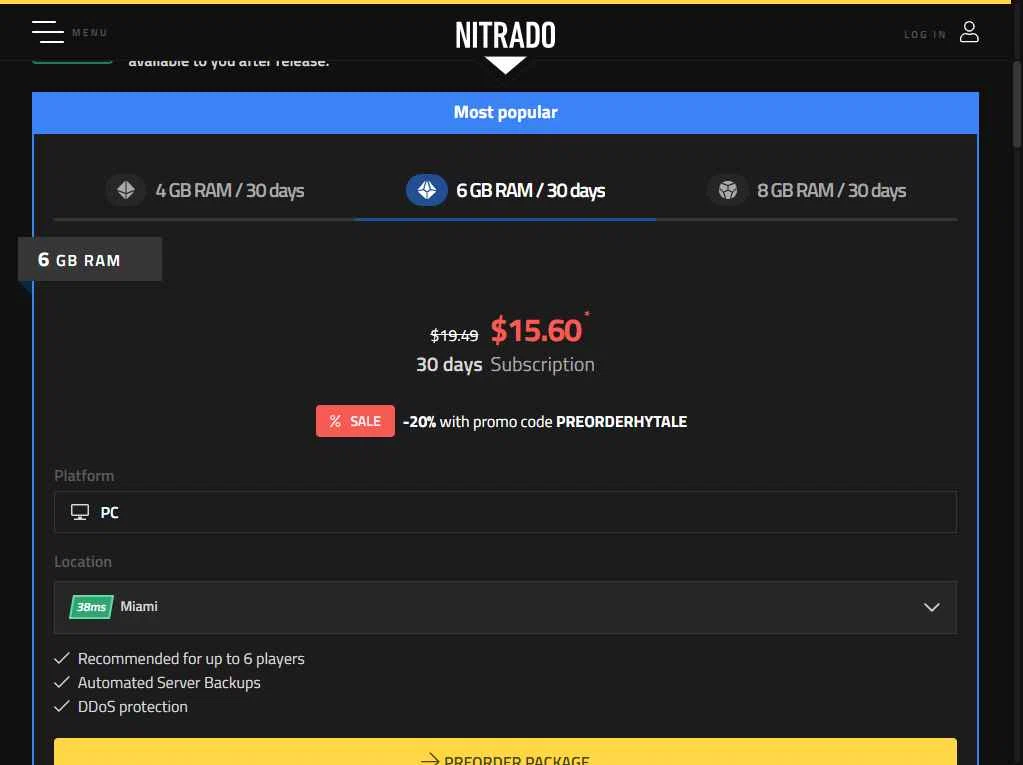
Task: Click Automated Server Backups text
Action: click(x=169, y=683)
